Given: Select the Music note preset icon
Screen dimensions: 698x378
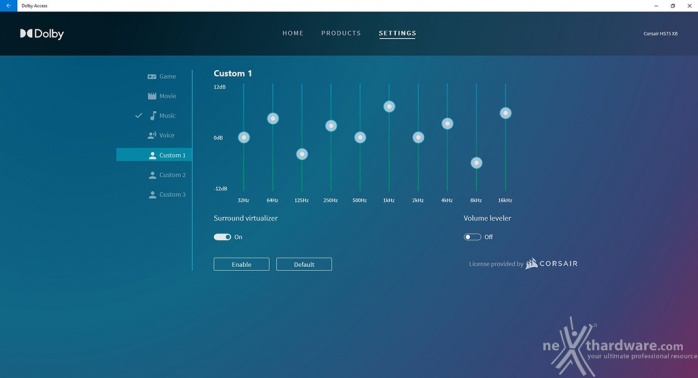Looking at the screenshot, I should point(153,116).
